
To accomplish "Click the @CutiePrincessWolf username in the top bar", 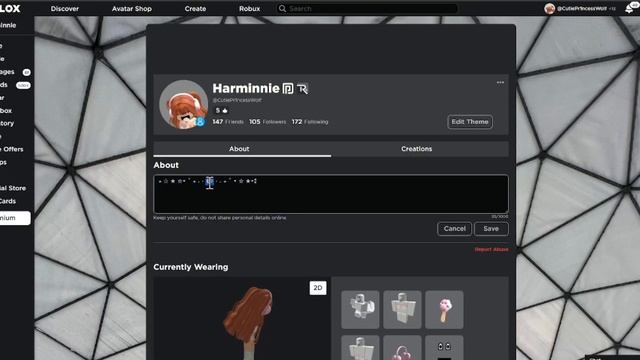I will pos(582,9).
